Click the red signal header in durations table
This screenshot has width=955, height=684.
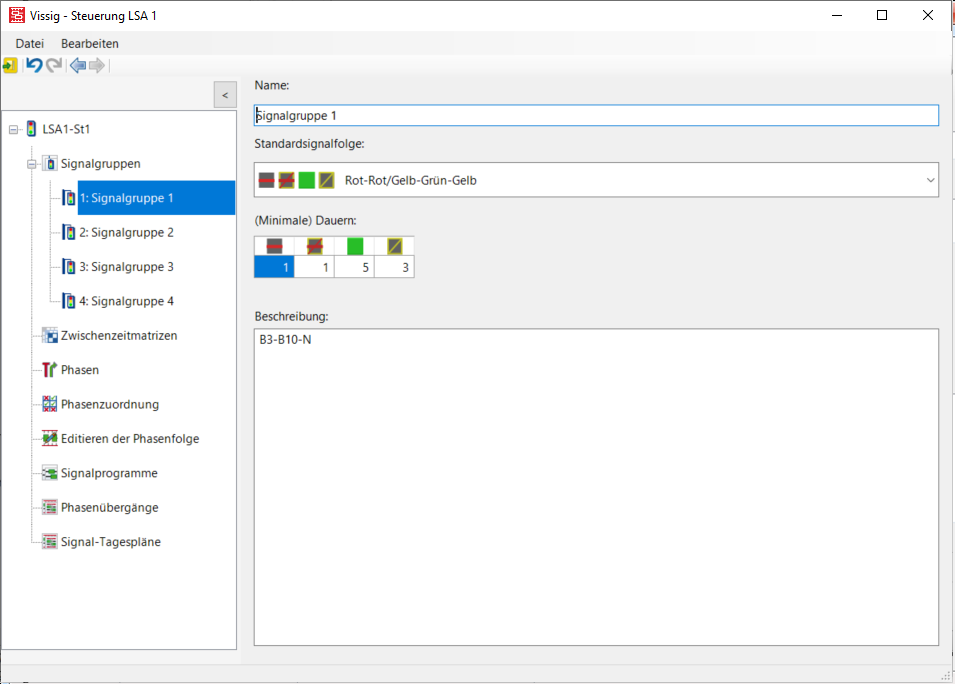(x=274, y=247)
